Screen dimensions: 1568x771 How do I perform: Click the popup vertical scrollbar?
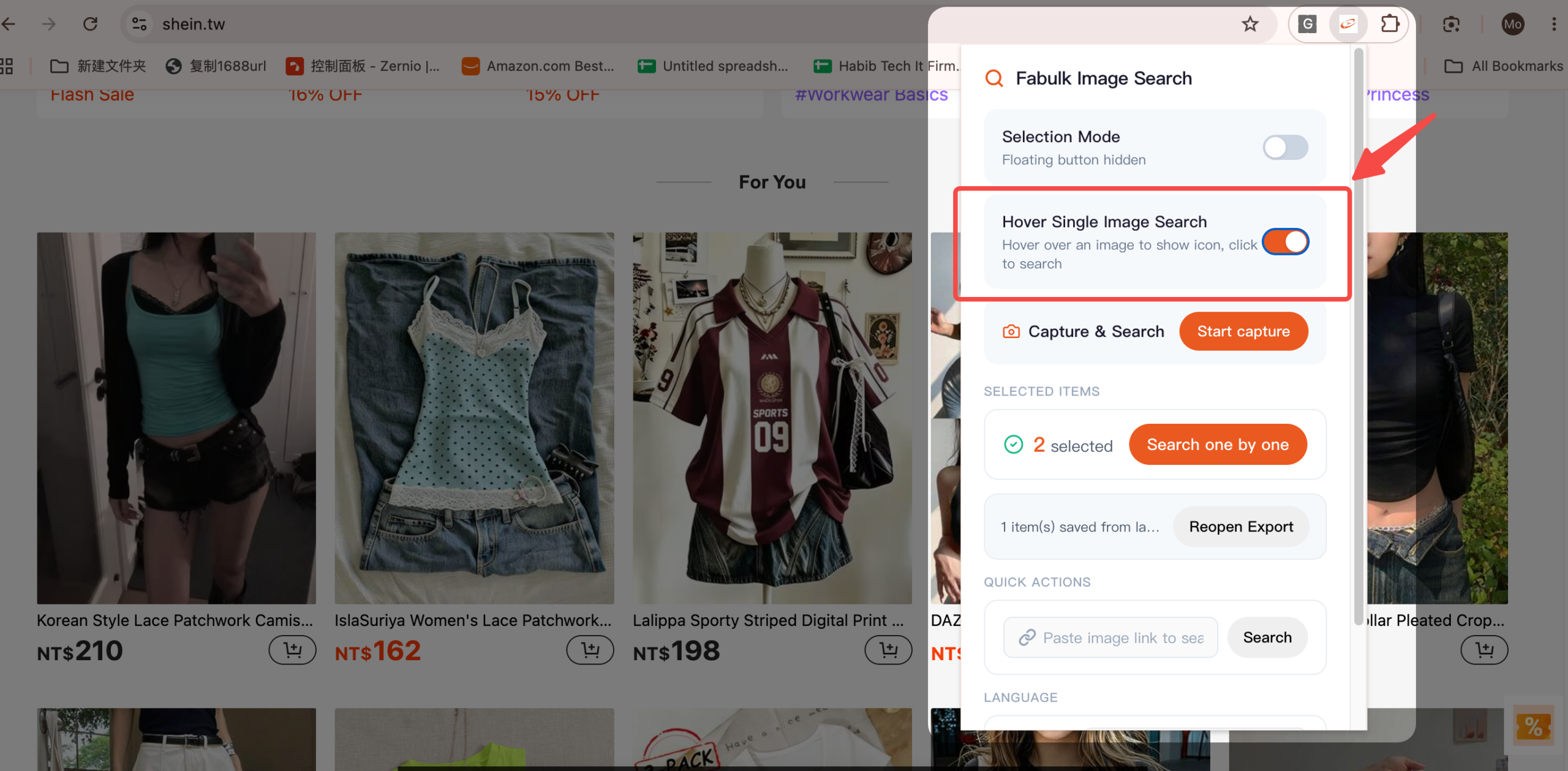[1359, 337]
